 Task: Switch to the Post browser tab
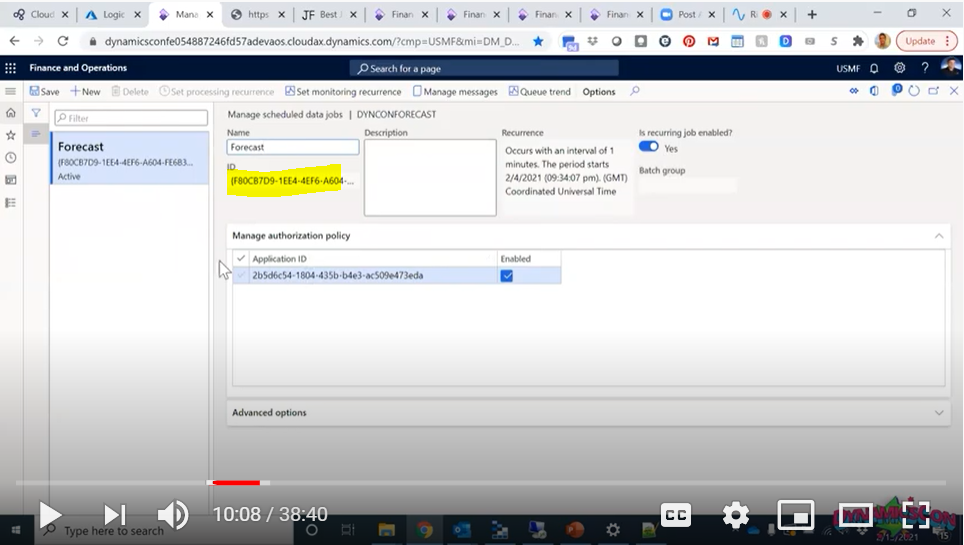(687, 14)
